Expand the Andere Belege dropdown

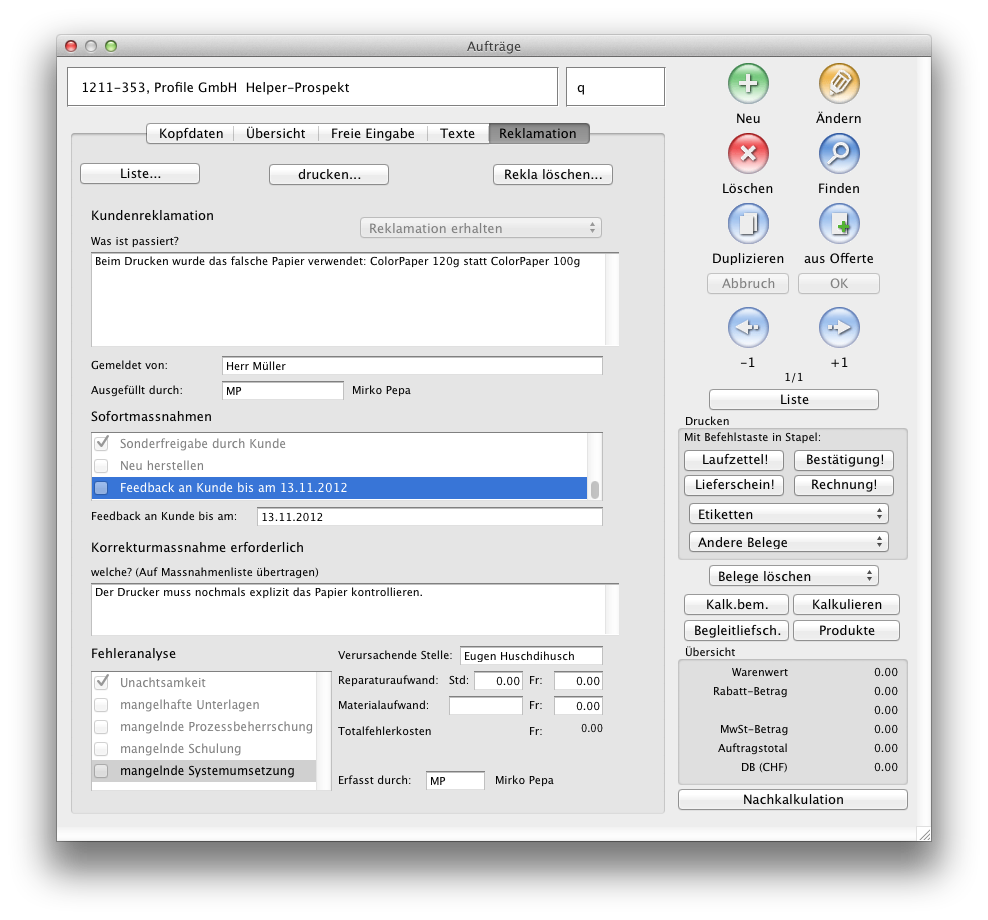[x=788, y=542]
